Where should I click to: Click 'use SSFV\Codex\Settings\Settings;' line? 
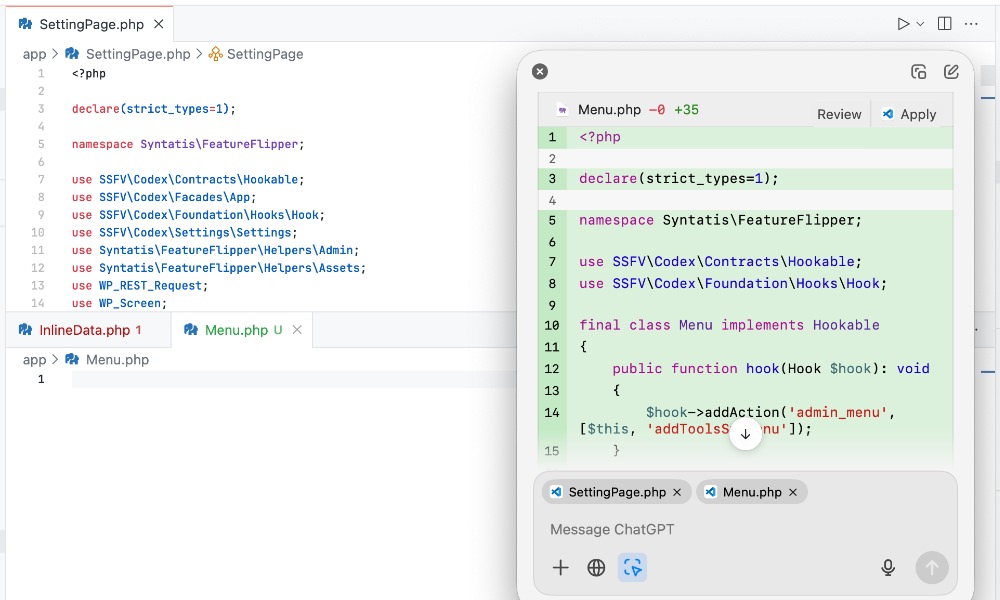184,233
